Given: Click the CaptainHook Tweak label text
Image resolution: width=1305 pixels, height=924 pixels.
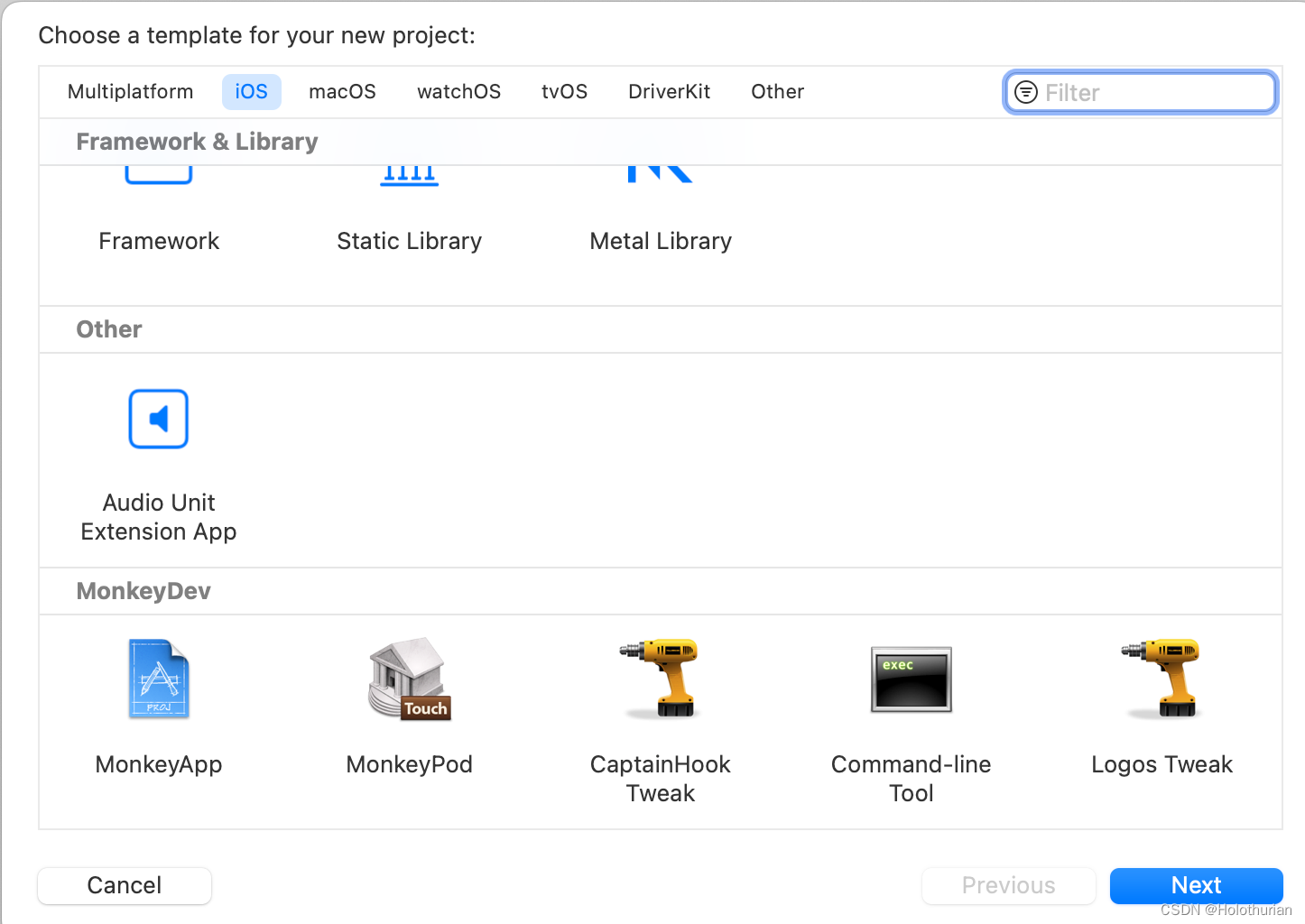Looking at the screenshot, I should (x=661, y=779).
